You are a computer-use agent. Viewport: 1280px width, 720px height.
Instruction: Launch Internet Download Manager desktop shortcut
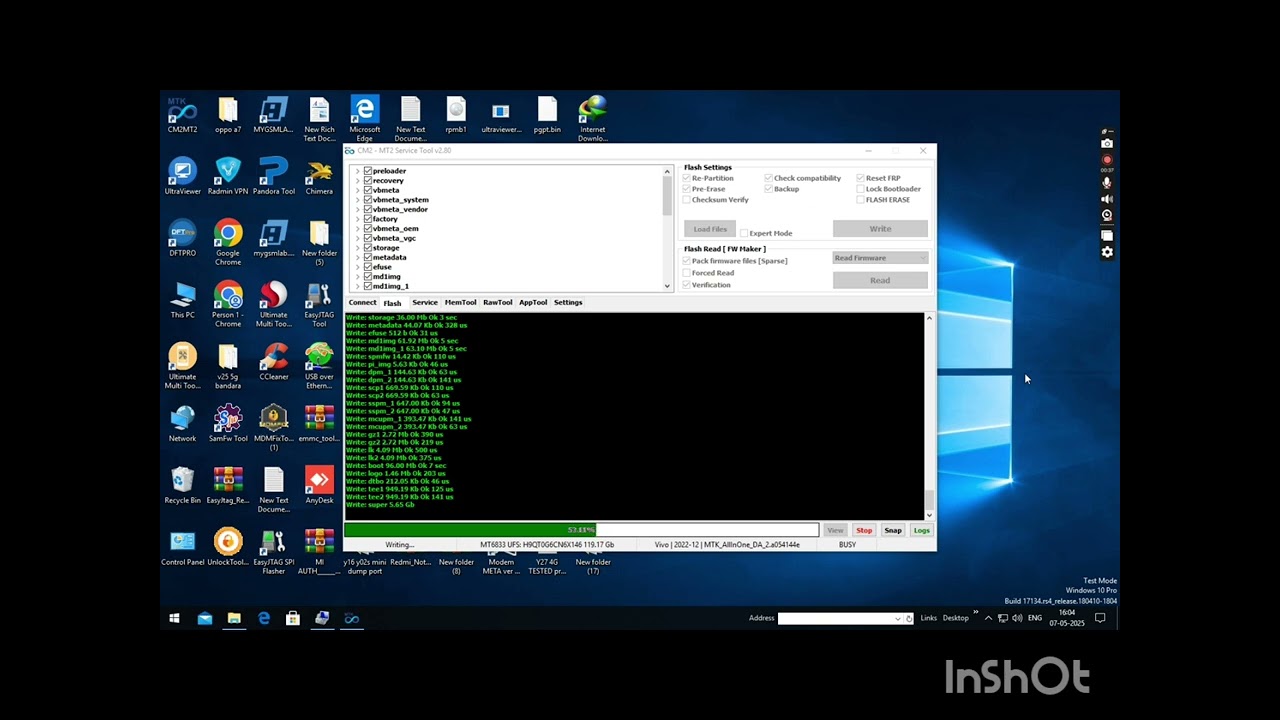coord(592,119)
